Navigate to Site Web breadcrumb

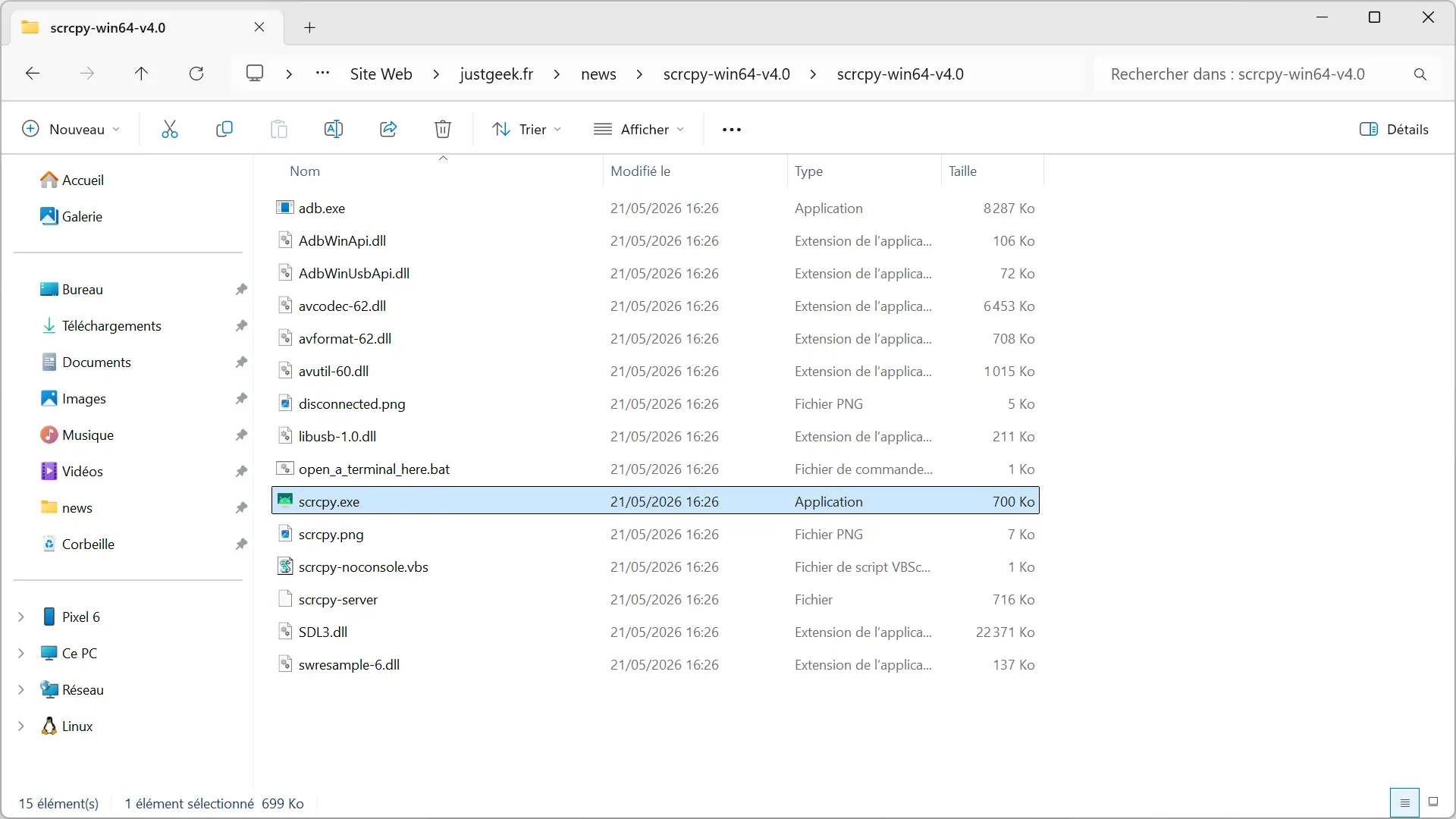[x=381, y=74]
